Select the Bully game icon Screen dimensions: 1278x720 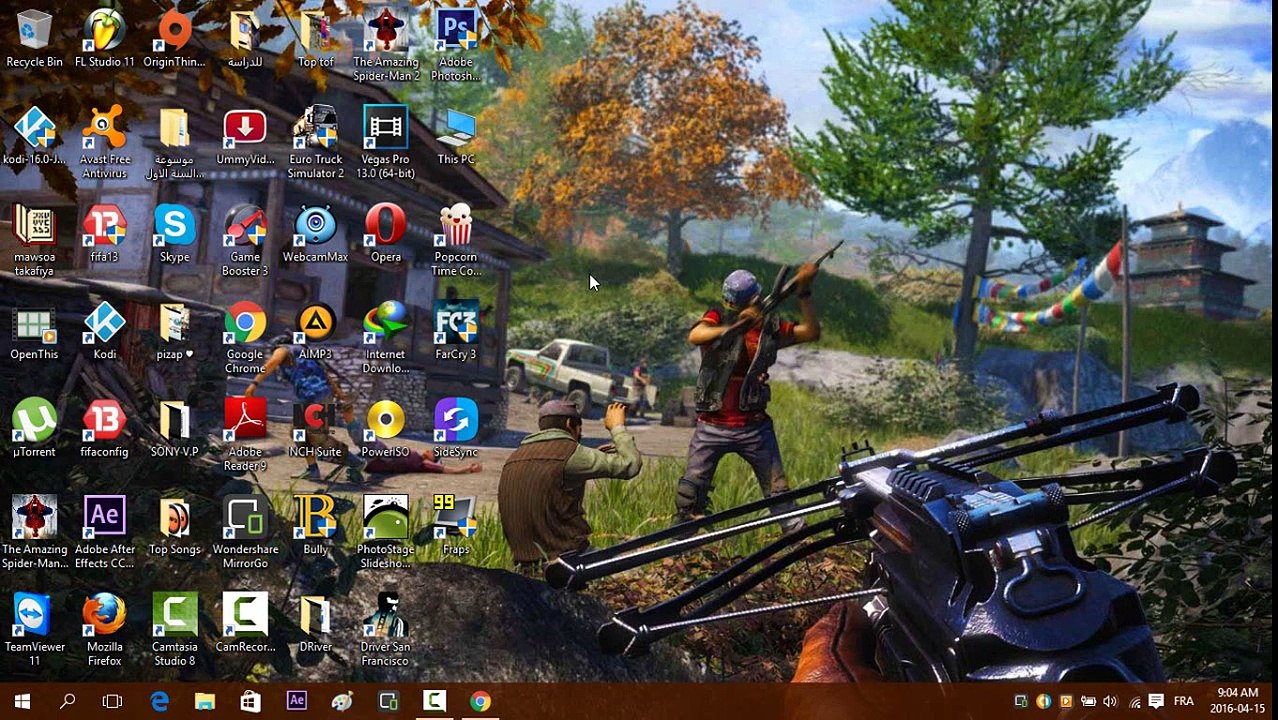[x=315, y=527]
